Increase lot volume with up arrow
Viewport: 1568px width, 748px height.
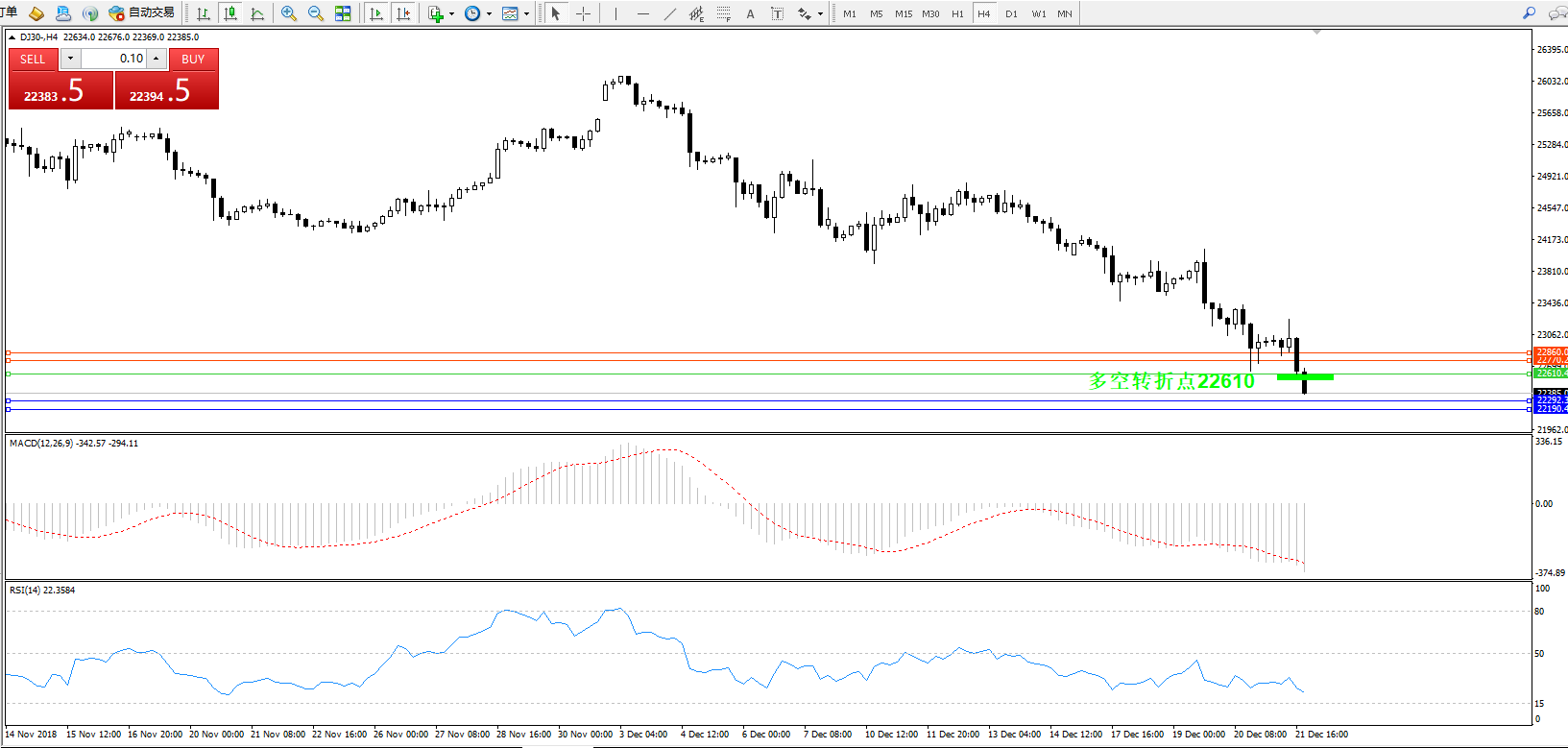[x=157, y=59]
